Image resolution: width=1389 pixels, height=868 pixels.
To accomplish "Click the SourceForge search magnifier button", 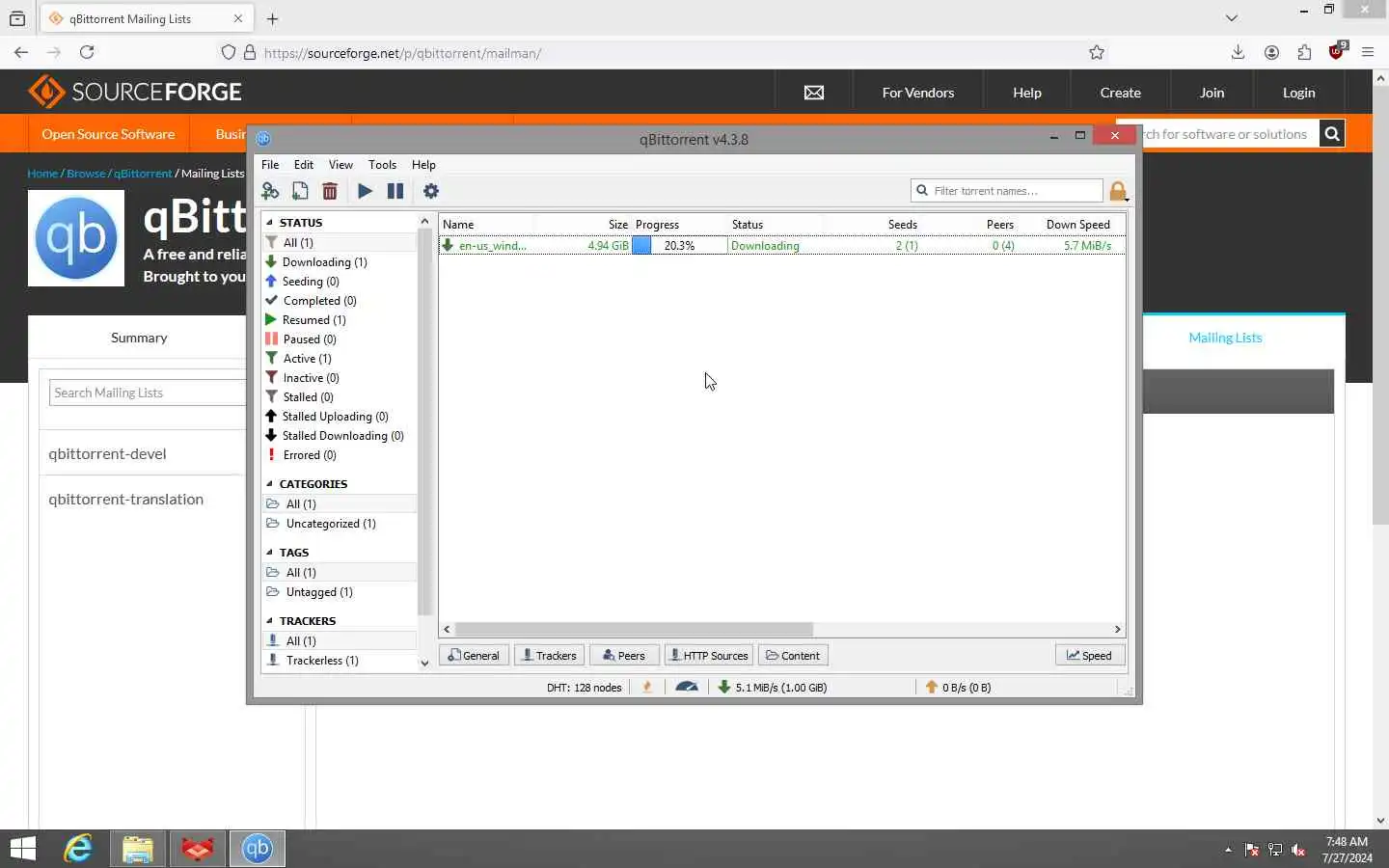I will point(1332,134).
